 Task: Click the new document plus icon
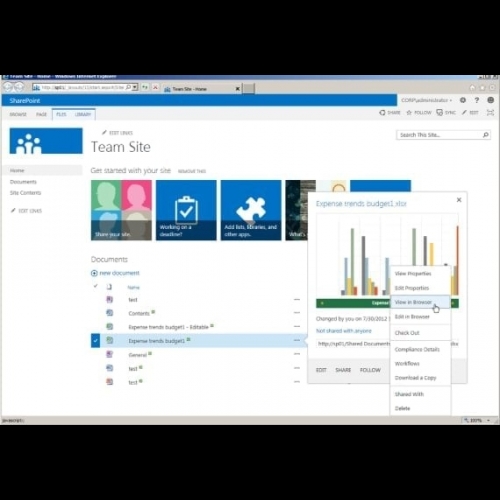point(94,273)
